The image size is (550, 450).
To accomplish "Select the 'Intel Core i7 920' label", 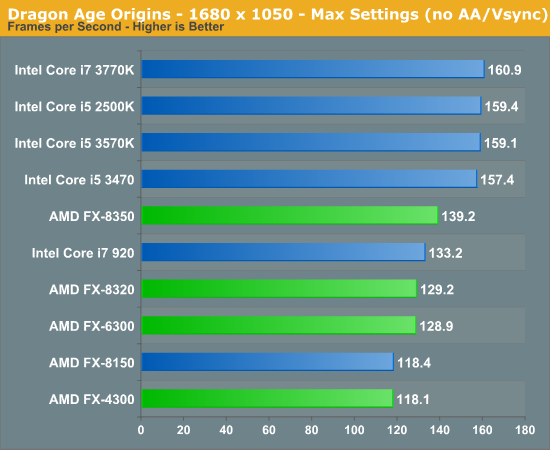I will (83, 253).
